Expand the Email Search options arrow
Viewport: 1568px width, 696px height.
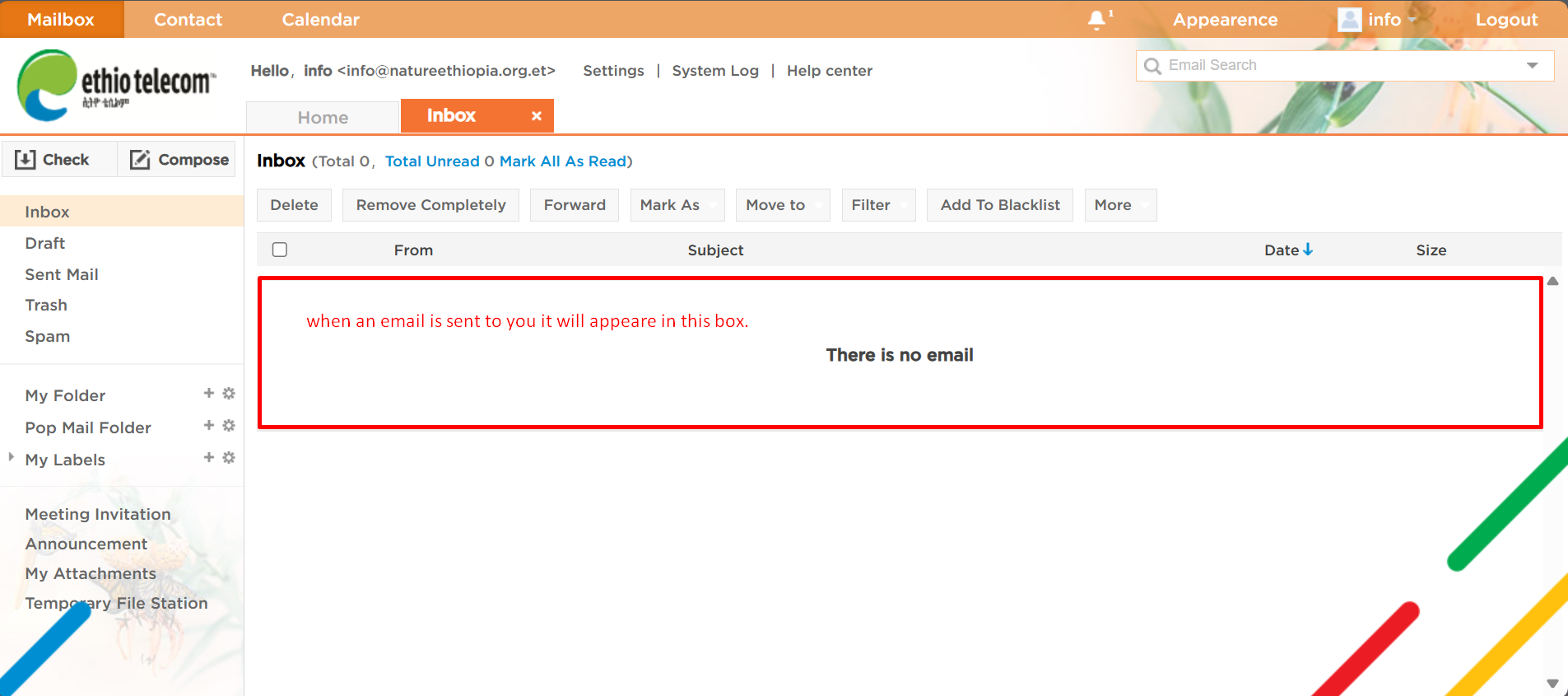(x=1532, y=66)
